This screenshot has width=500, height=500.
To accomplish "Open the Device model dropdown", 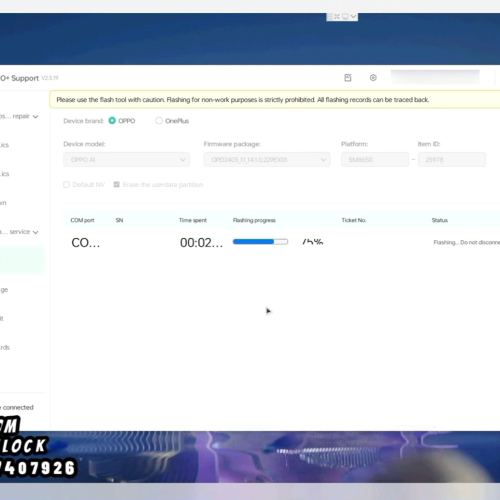I will pyautogui.click(x=127, y=160).
